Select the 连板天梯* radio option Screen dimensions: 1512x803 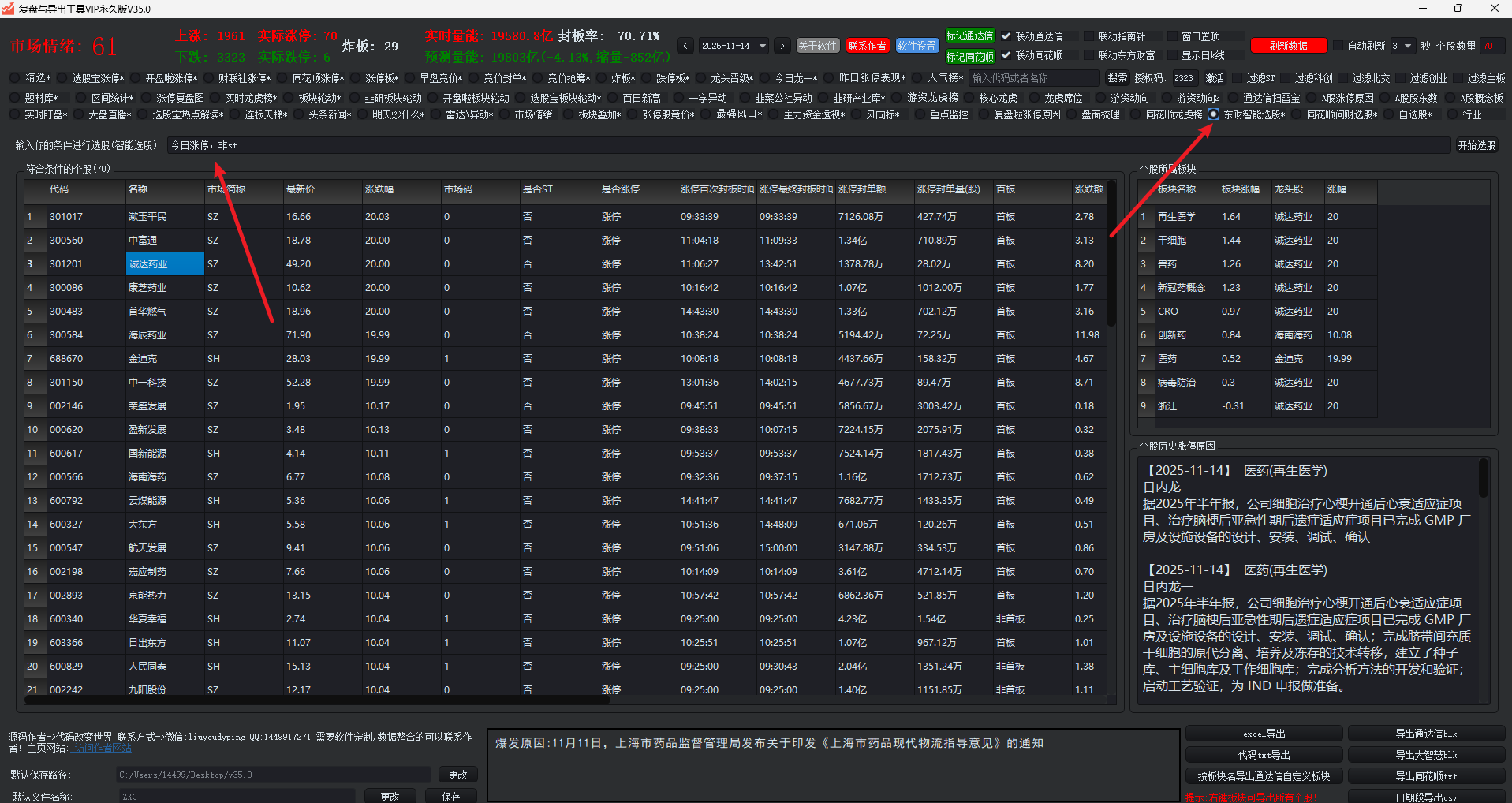234,114
